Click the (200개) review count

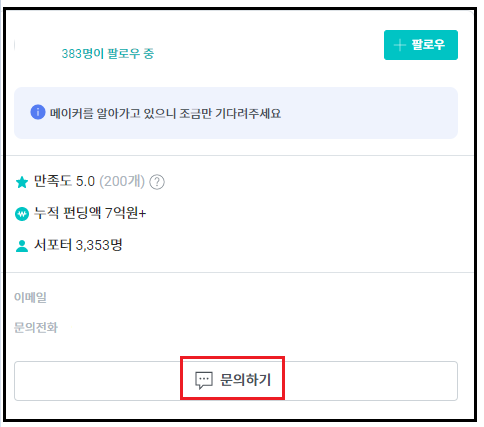click(x=122, y=181)
